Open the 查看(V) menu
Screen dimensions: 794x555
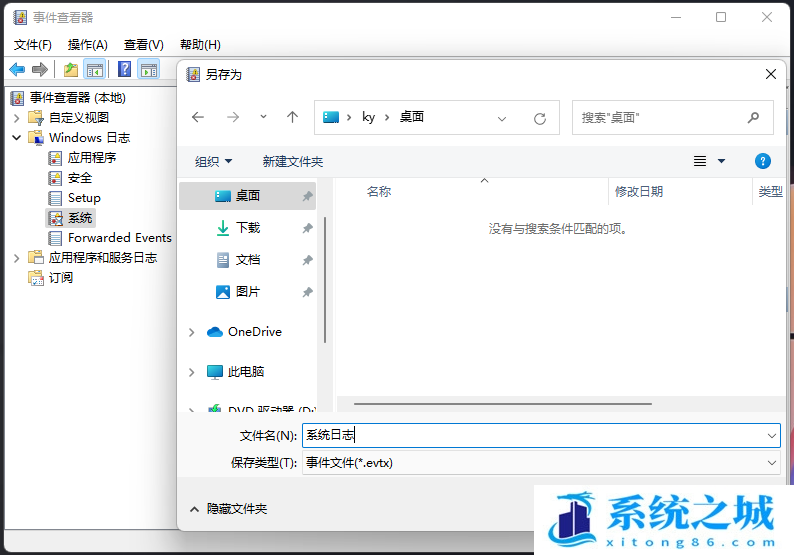click(143, 44)
